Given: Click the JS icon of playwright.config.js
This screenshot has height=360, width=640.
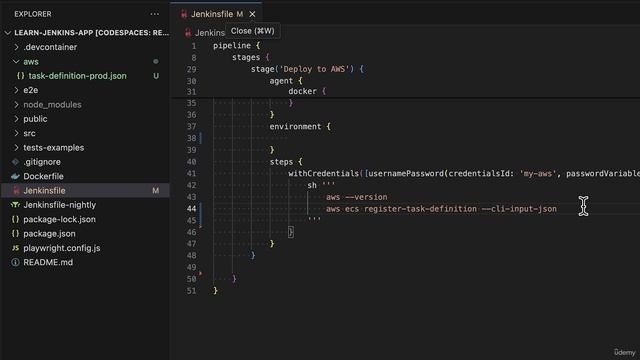Looking at the screenshot, I should (16, 248).
